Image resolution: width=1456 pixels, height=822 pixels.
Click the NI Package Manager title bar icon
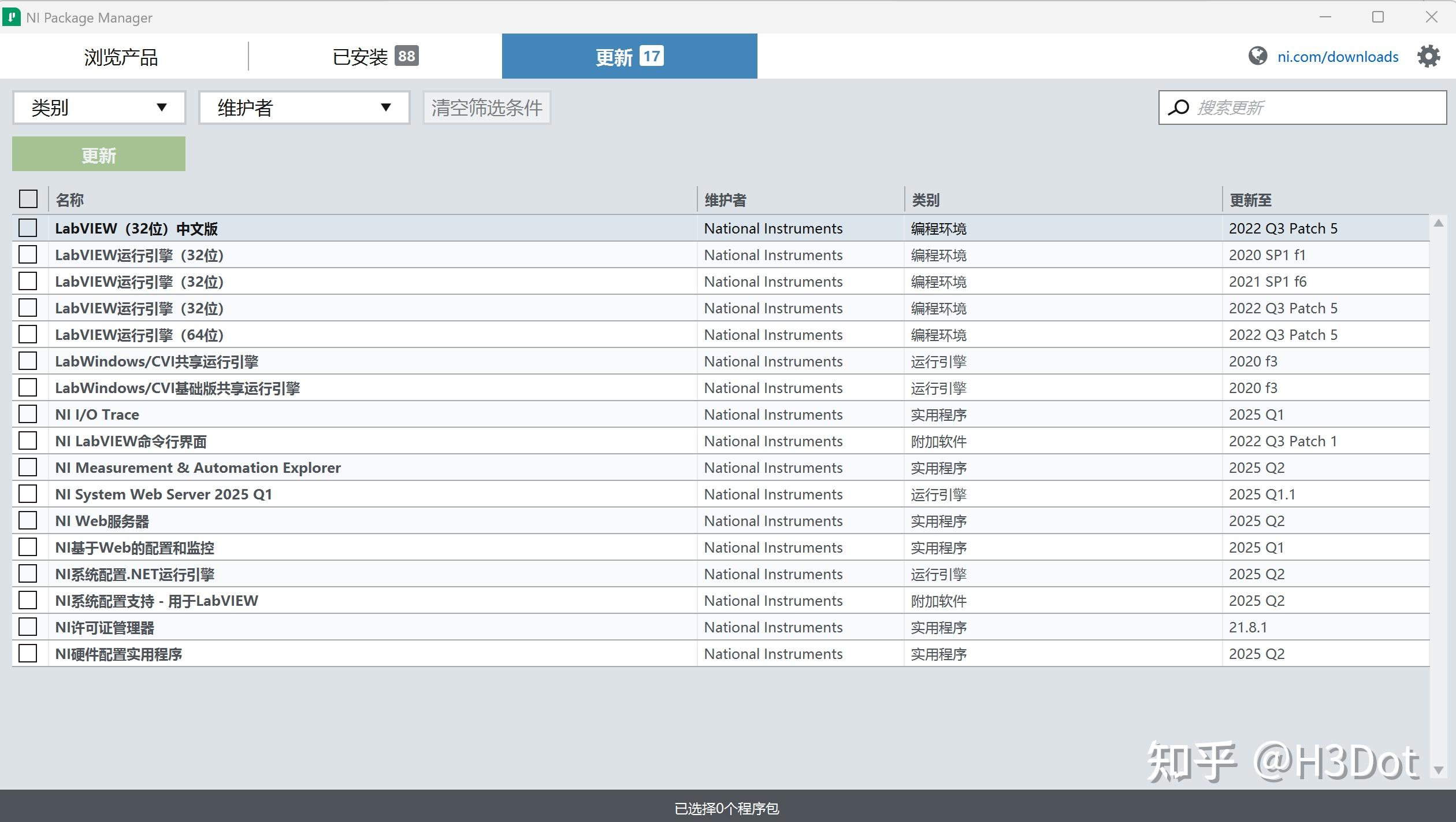pos(13,17)
